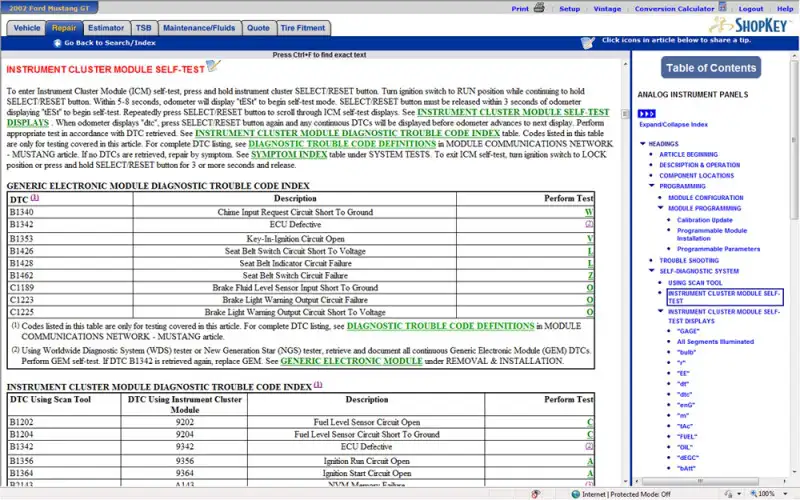Click the contents panel scroll down arrow
The width and height of the screenshot is (800, 500).
click(x=793, y=472)
